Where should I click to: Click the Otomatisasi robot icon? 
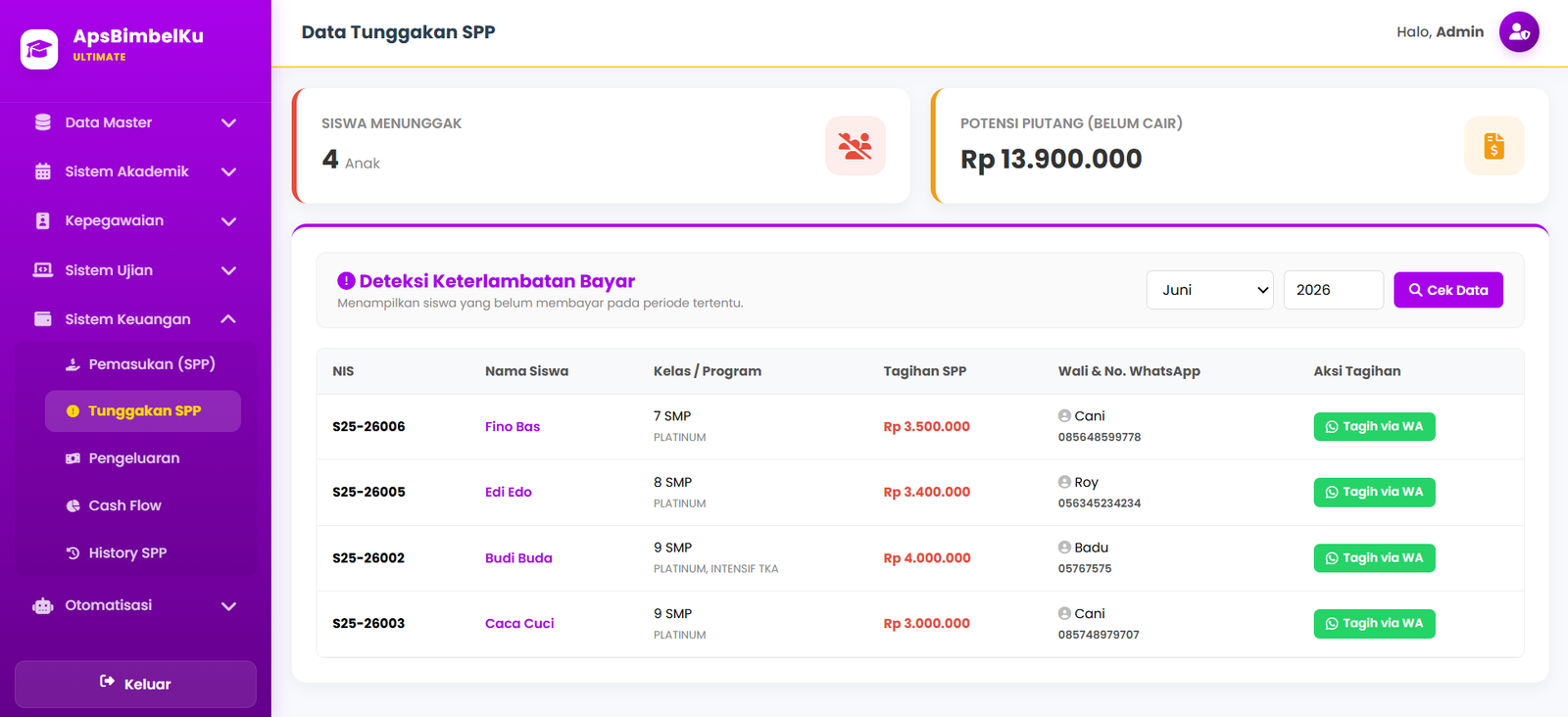point(43,605)
